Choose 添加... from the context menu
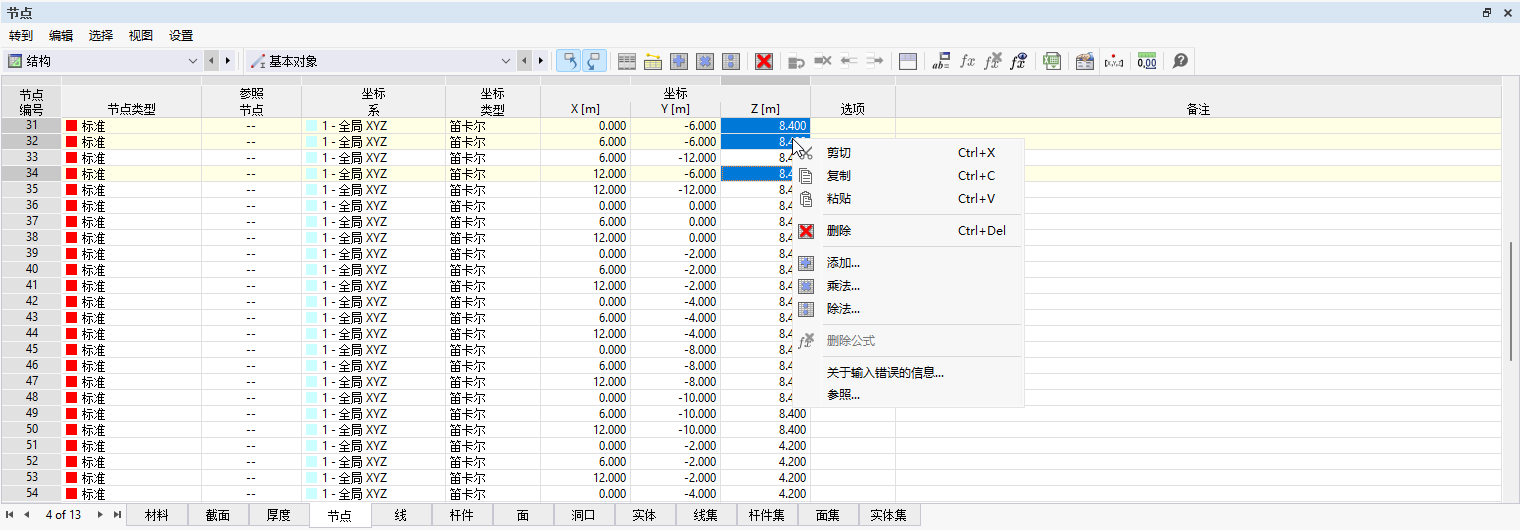Screen dimensions: 1520x530 908,263
